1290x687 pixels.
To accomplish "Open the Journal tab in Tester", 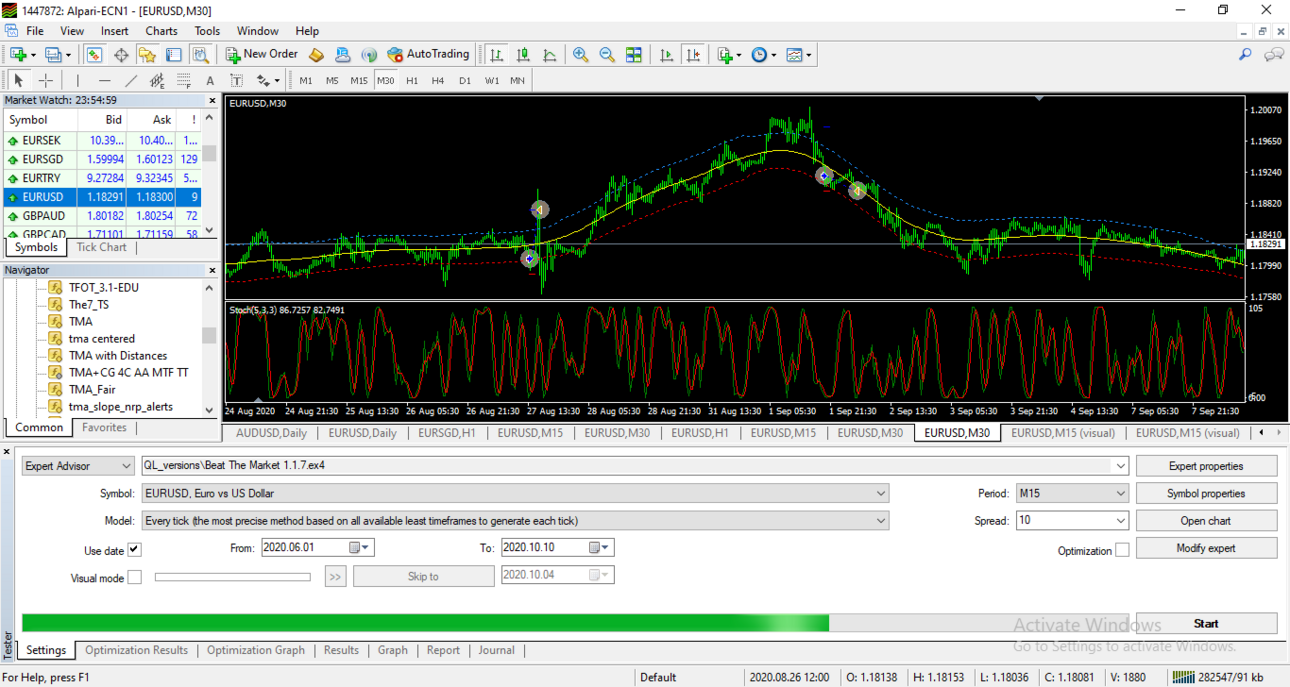I will [496, 650].
